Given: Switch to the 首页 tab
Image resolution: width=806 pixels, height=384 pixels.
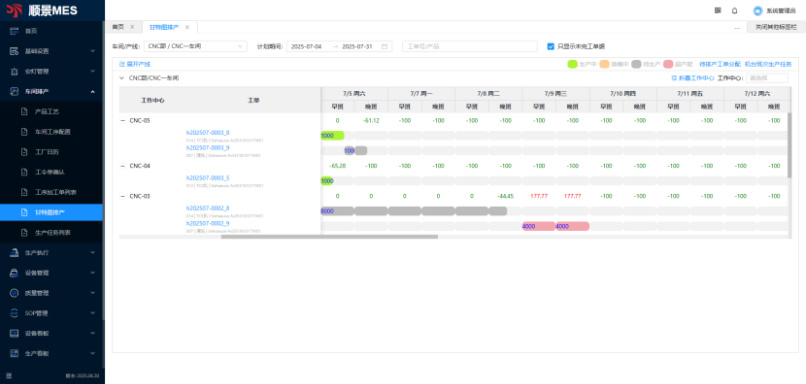Looking at the screenshot, I should click(x=118, y=27).
